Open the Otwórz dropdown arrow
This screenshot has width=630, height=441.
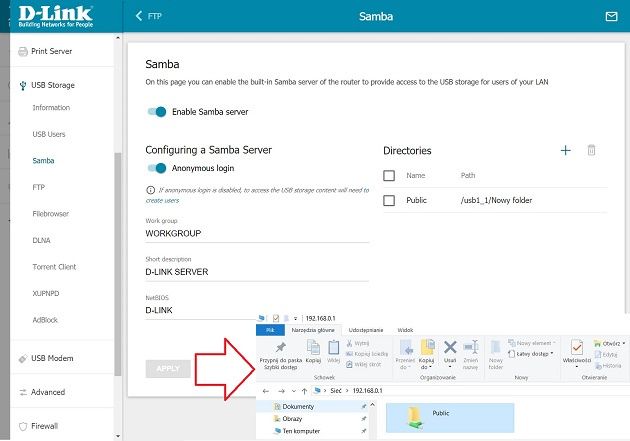click(x=624, y=343)
